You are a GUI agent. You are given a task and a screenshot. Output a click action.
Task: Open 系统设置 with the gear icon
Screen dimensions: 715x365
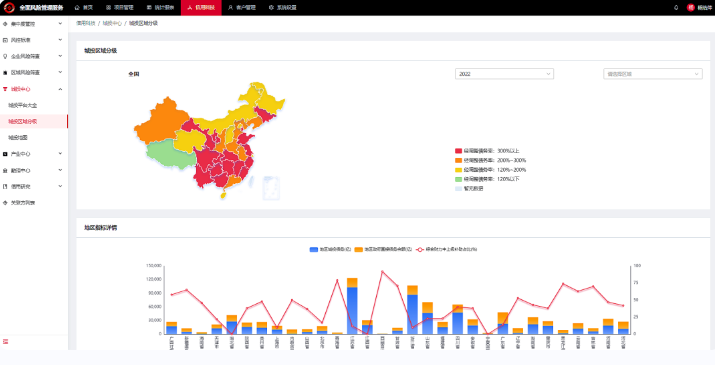pyautogui.click(x=282, y=8)
